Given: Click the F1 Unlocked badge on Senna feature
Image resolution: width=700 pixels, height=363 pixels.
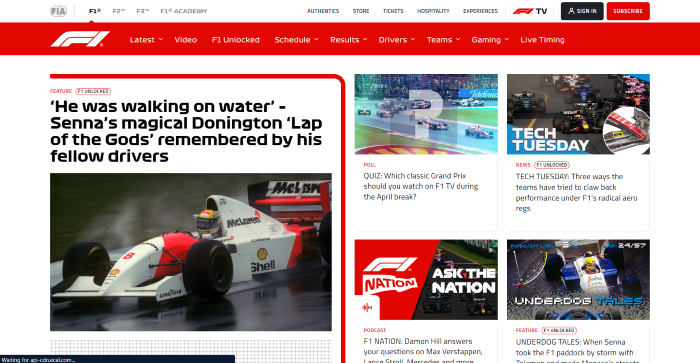Looking at the screenshot, I should (x=93, y=91).
